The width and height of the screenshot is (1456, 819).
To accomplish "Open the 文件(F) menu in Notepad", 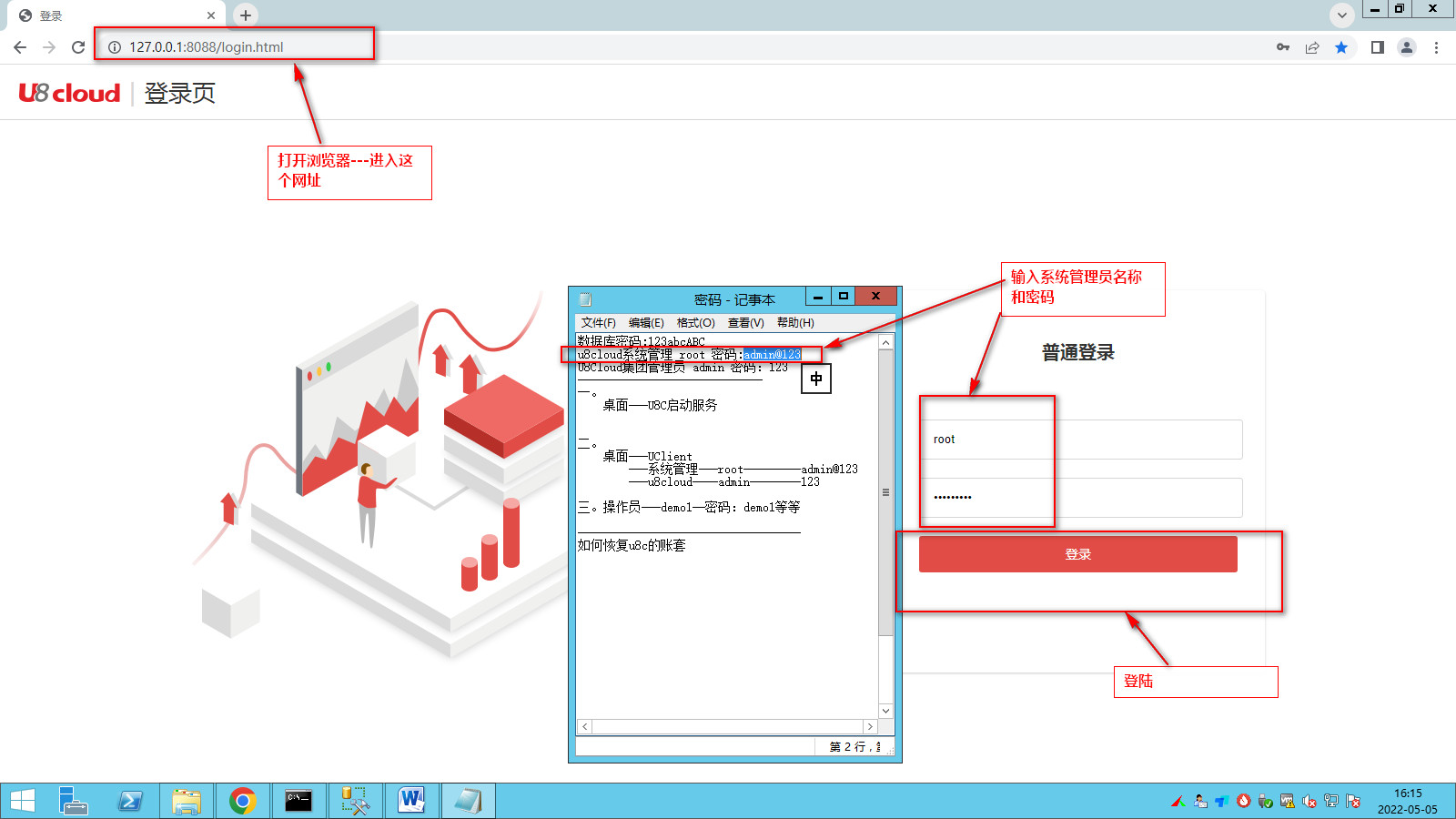I will [598, 323].
